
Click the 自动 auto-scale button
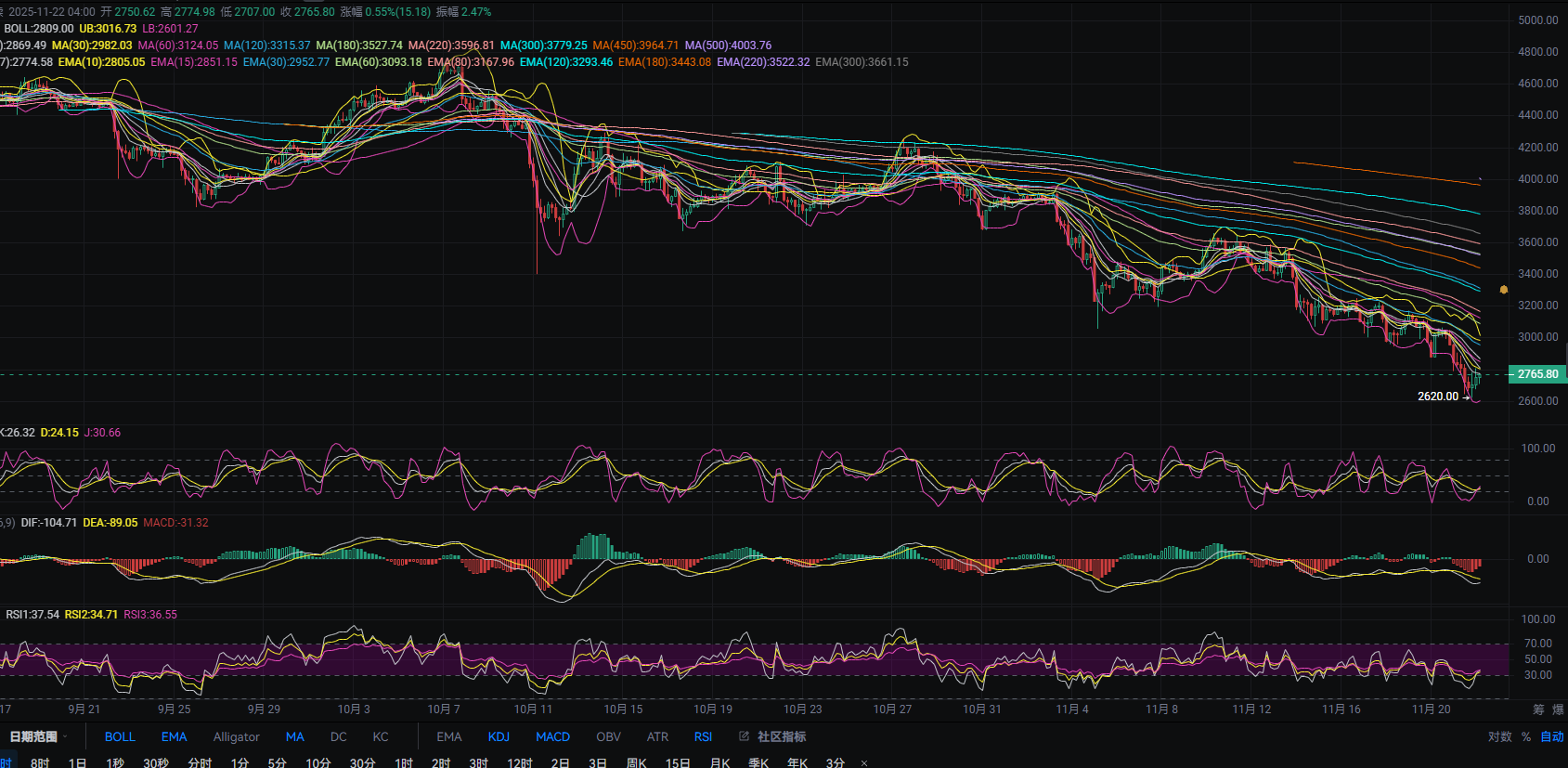pos(1551,736)
